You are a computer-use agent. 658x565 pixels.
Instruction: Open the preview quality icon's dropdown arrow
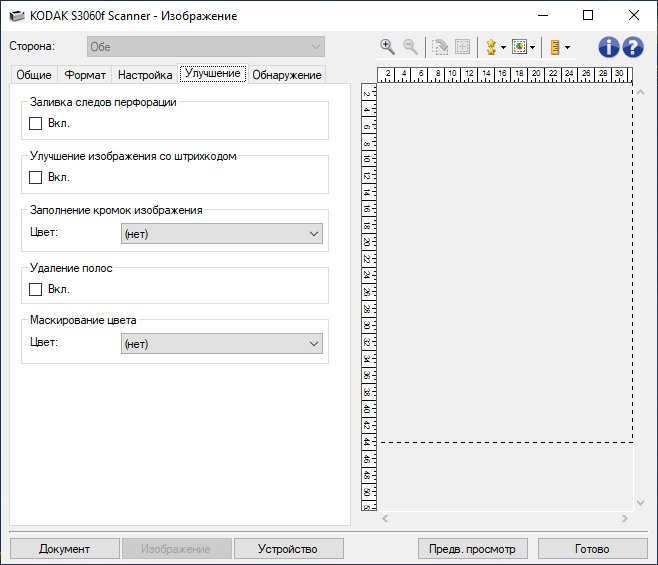tap(503, 47)
